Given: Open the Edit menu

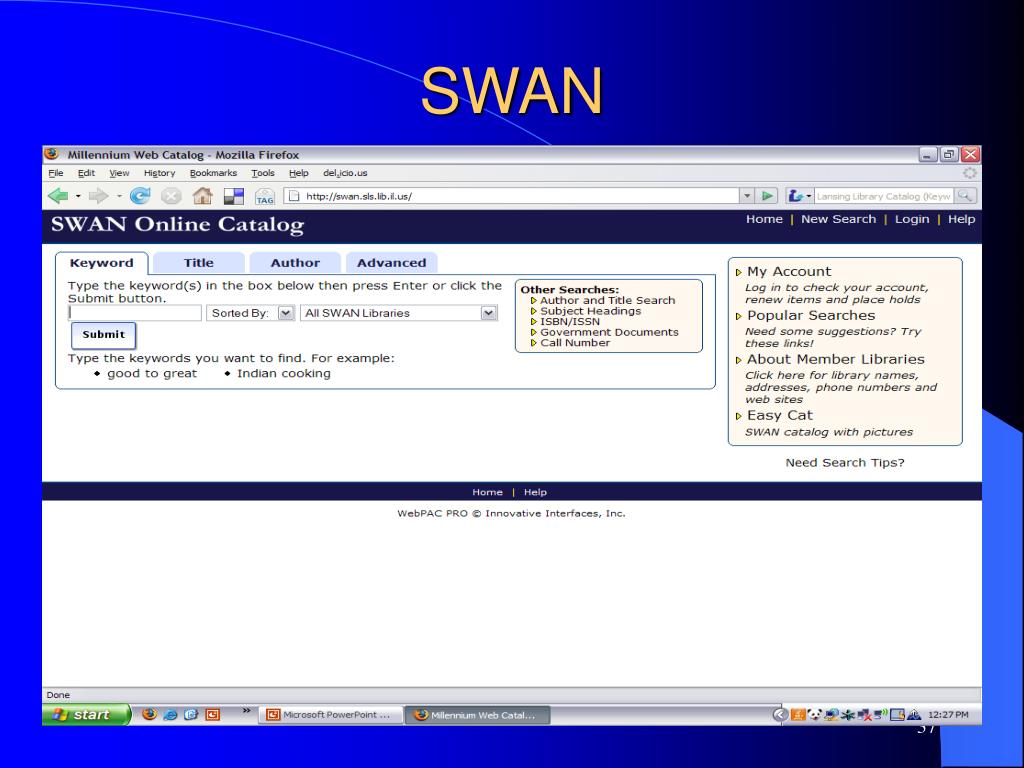Looking at the screenshot, I should click(86, 173).
